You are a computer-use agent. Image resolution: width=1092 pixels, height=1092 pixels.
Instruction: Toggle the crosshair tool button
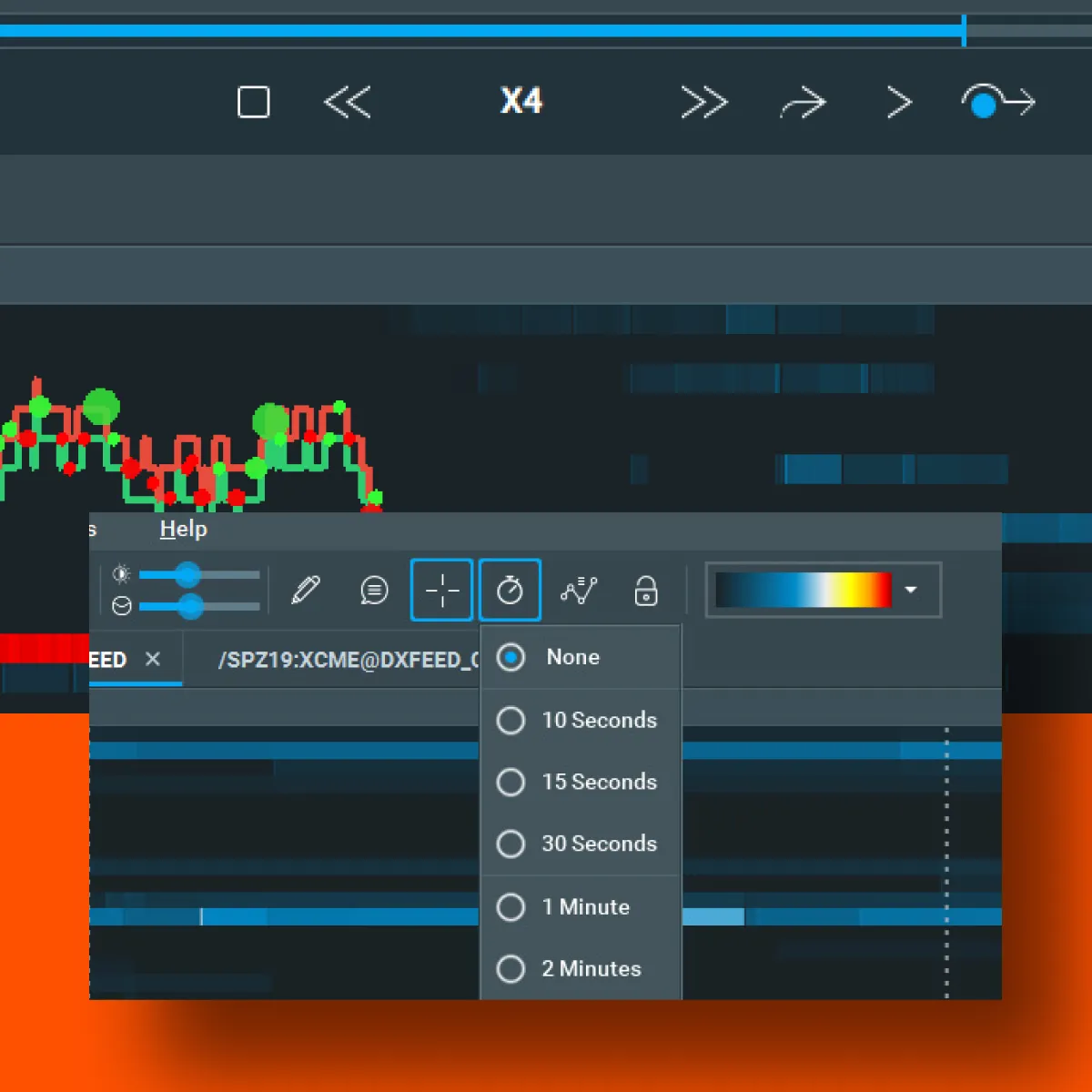[x=441, y=591]
